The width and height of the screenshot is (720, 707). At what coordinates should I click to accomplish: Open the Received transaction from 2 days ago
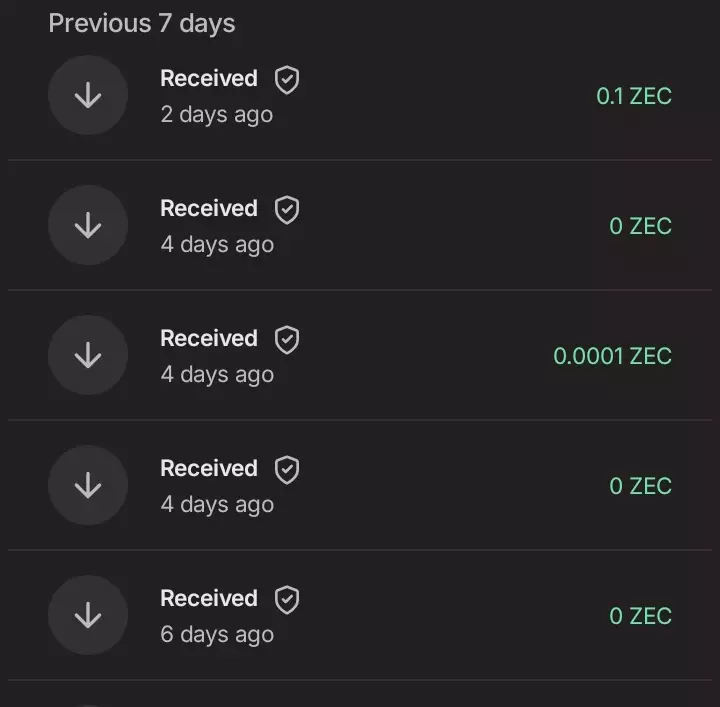[209, 79]
